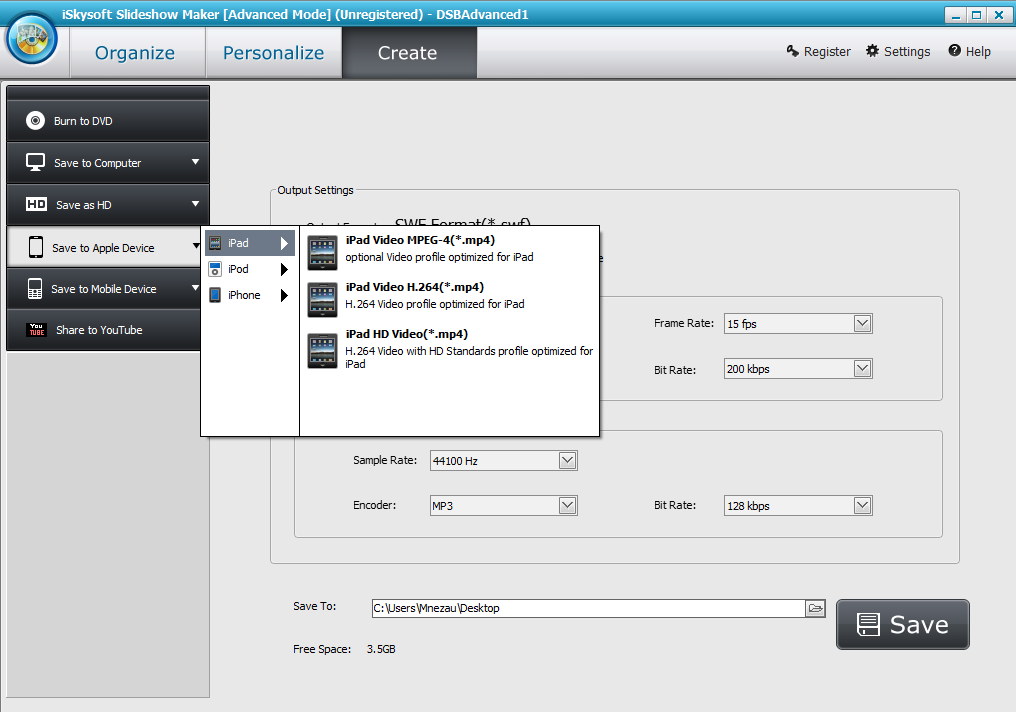Select the HD icon for Save as HD
Viewport: 1016px width, 712px height.
35,204
